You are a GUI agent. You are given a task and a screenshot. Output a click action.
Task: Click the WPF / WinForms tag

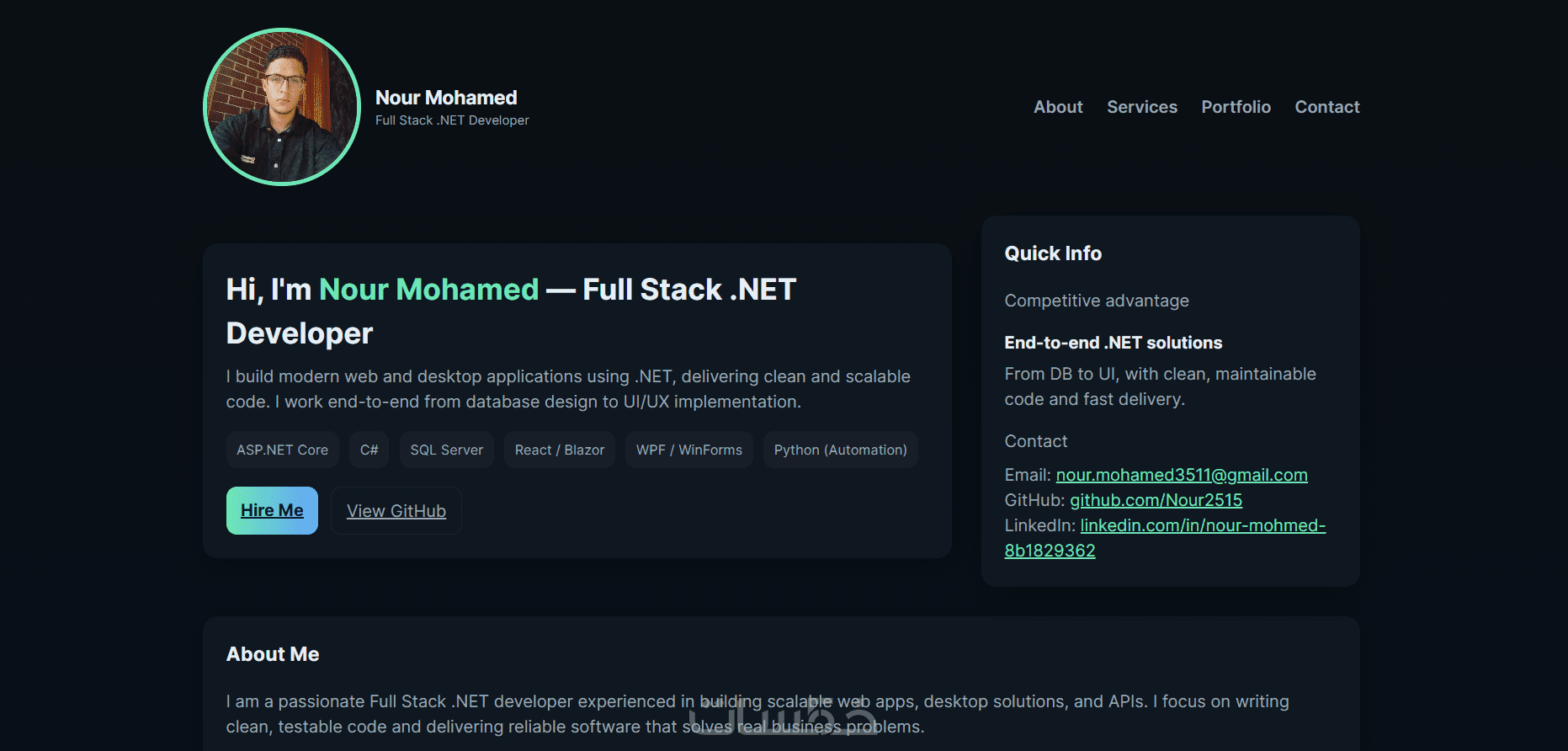pyautogui.click(x=689, y=450)
